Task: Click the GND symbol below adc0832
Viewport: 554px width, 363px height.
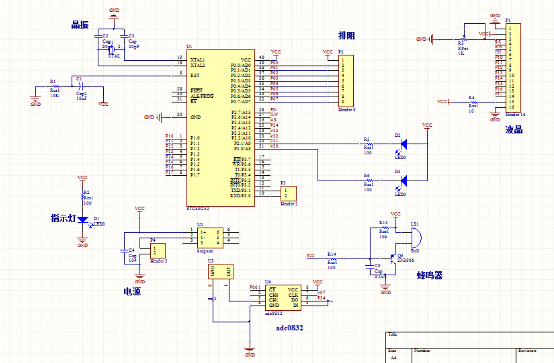Action: pos(250,352)
